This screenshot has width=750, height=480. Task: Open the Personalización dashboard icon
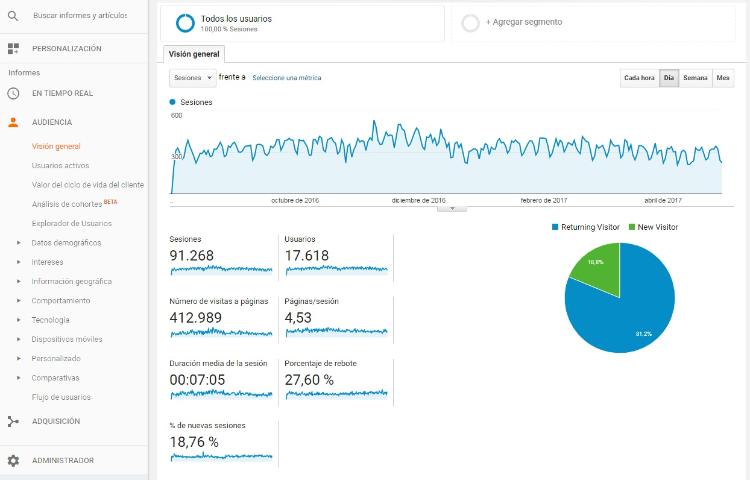pyautogui.click(x=13, y=48)
